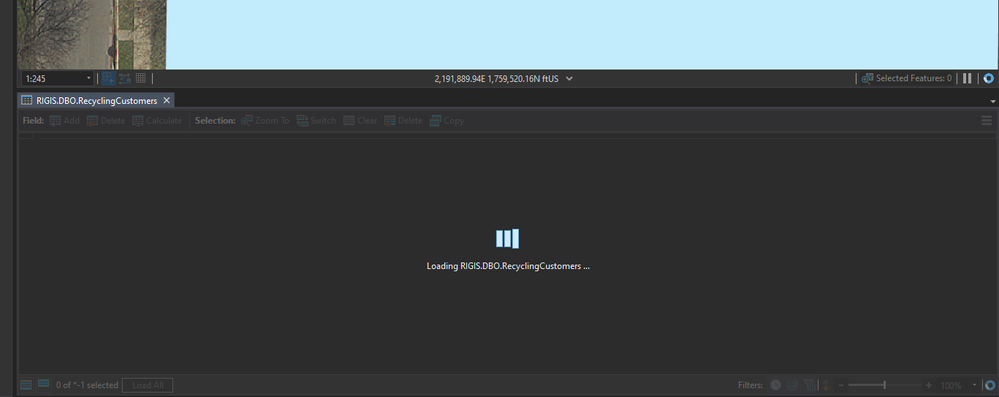Screen dimensions: 999x397
Task: Click table zoom in plus button
Action: [x=928, y=385]
